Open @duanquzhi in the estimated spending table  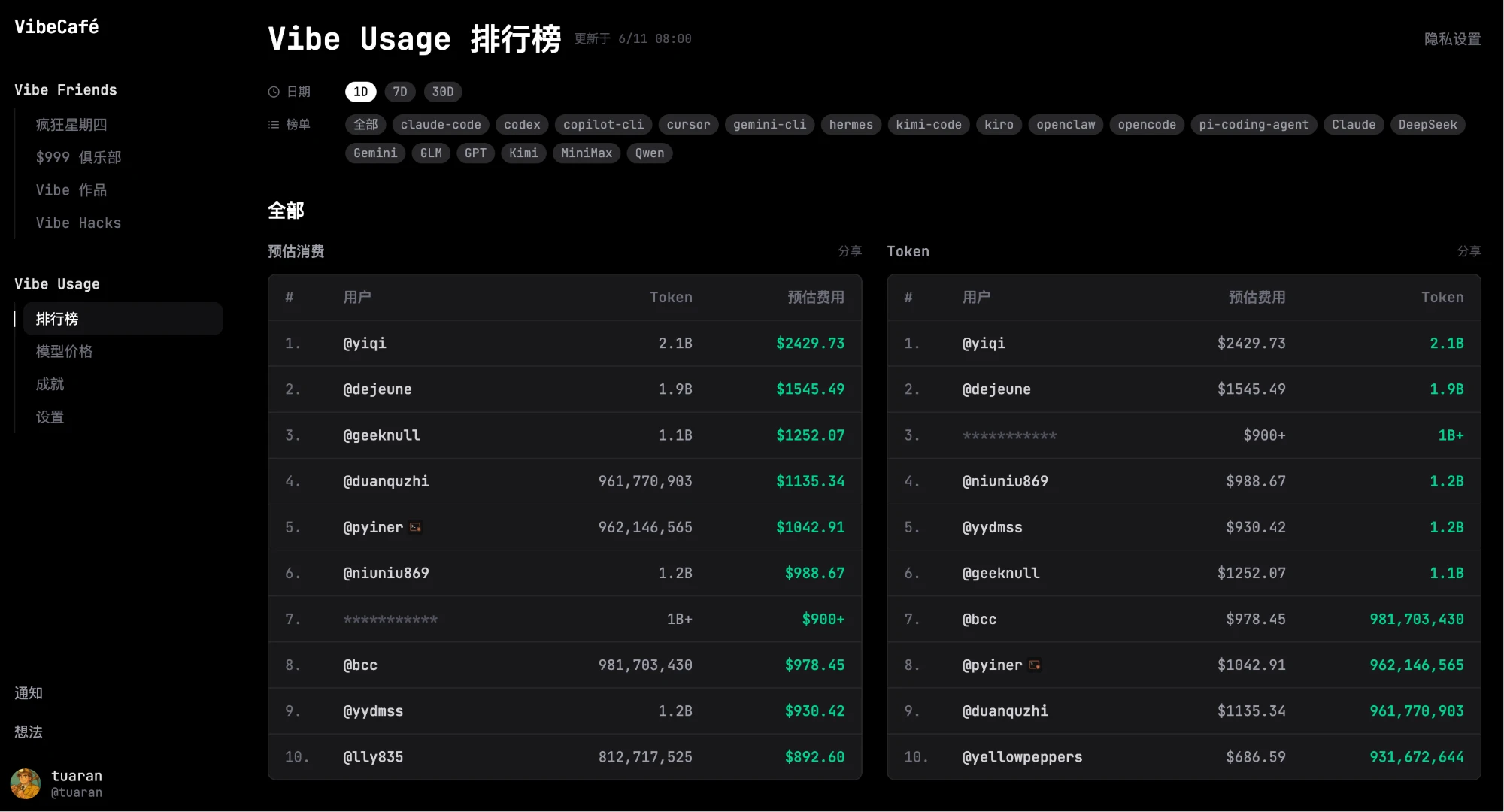tap(387, 481)
